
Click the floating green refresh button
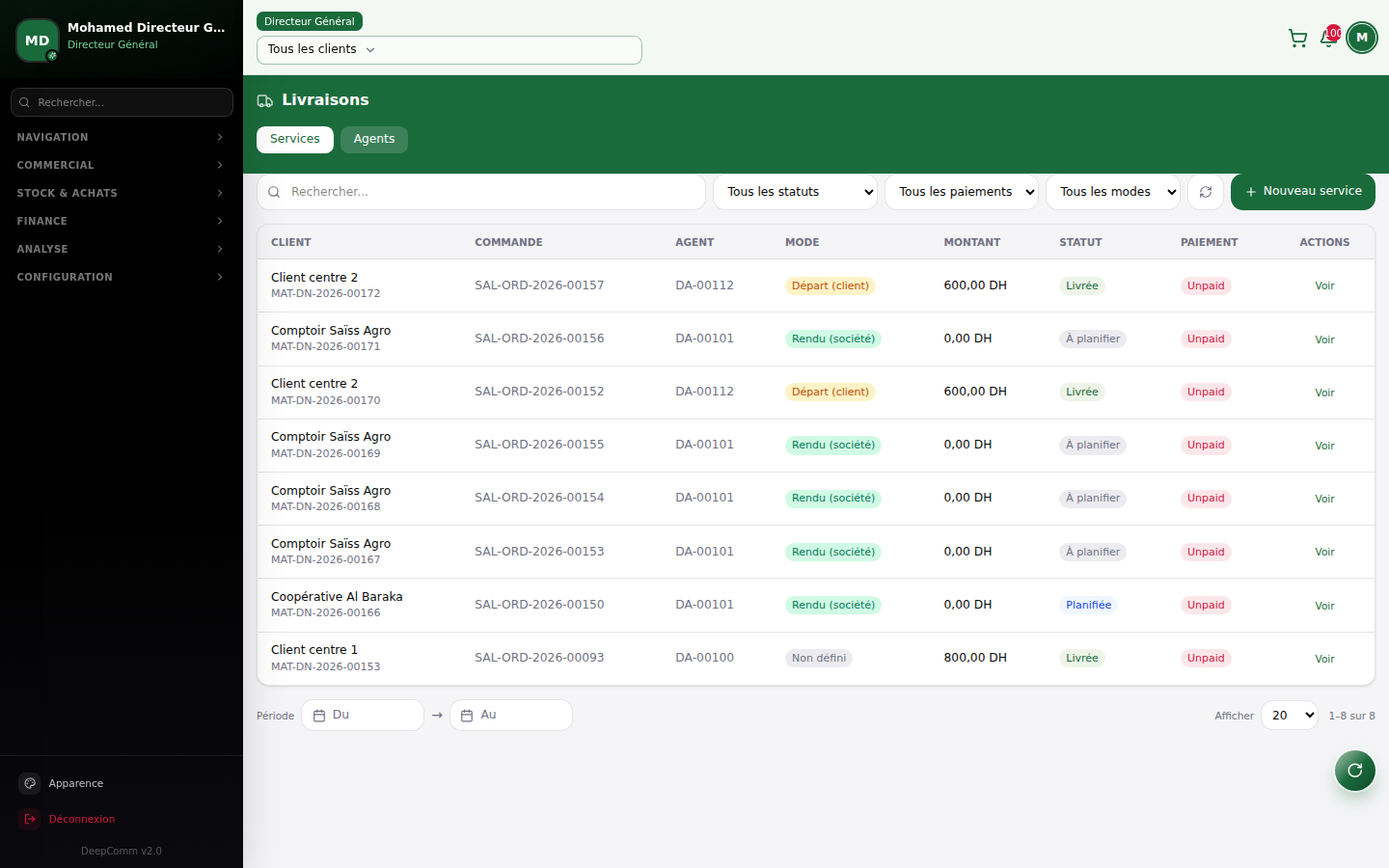(1355, 771)
